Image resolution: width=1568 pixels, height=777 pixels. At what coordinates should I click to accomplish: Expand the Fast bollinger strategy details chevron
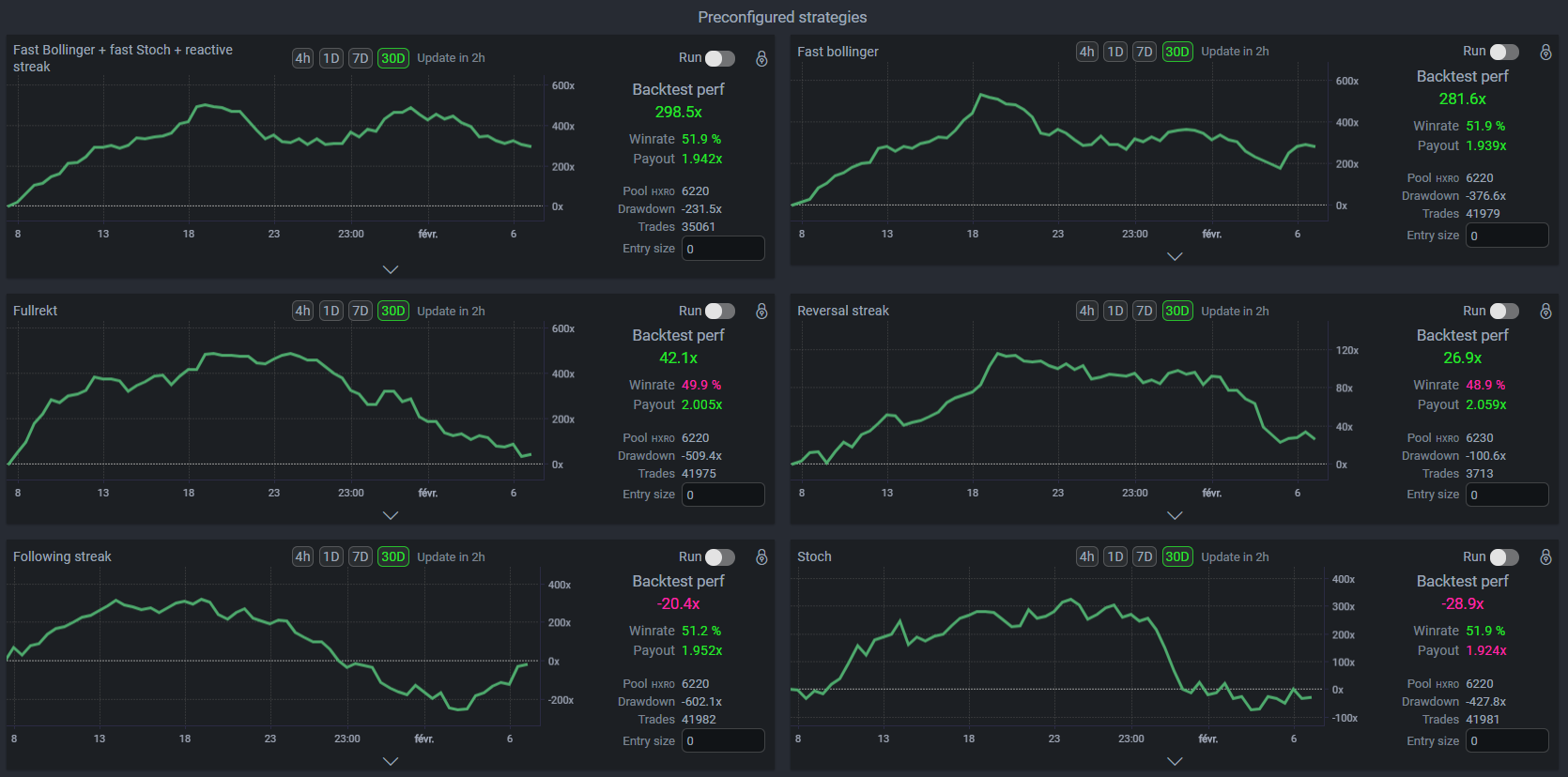click(1175, 256)
